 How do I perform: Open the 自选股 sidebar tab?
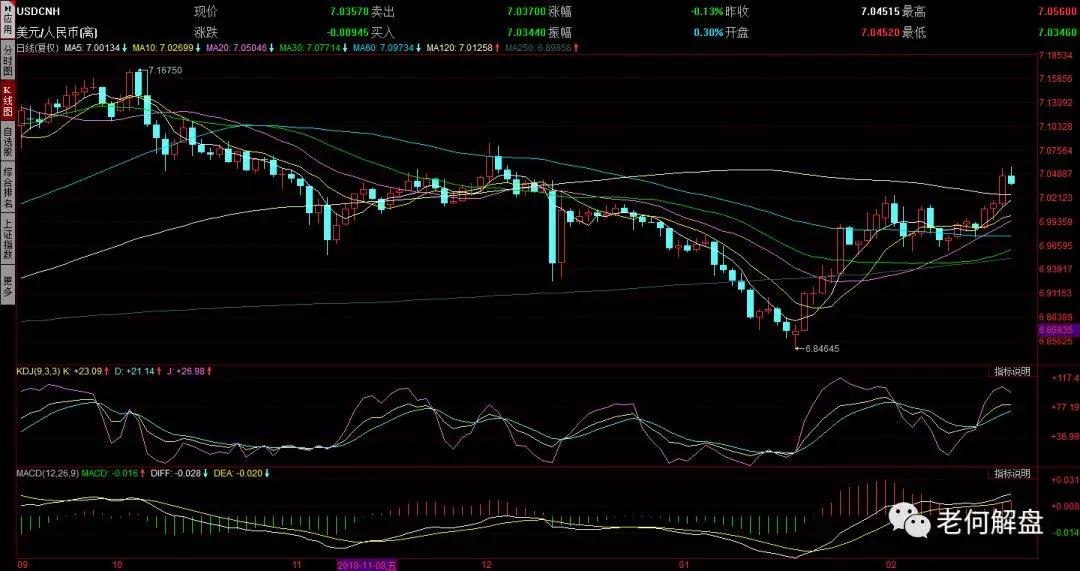click(x=7, y=141)
